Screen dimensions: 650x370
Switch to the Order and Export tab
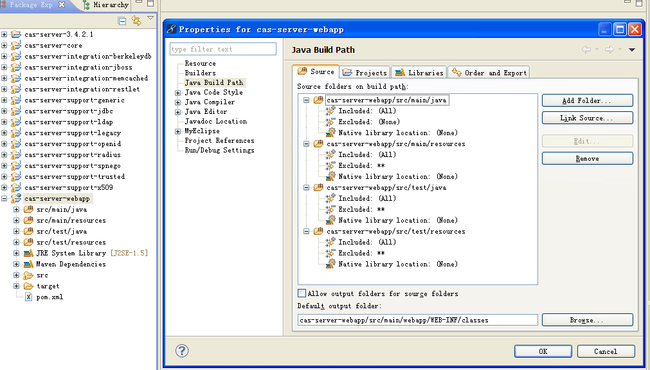(x=489, y=73)
